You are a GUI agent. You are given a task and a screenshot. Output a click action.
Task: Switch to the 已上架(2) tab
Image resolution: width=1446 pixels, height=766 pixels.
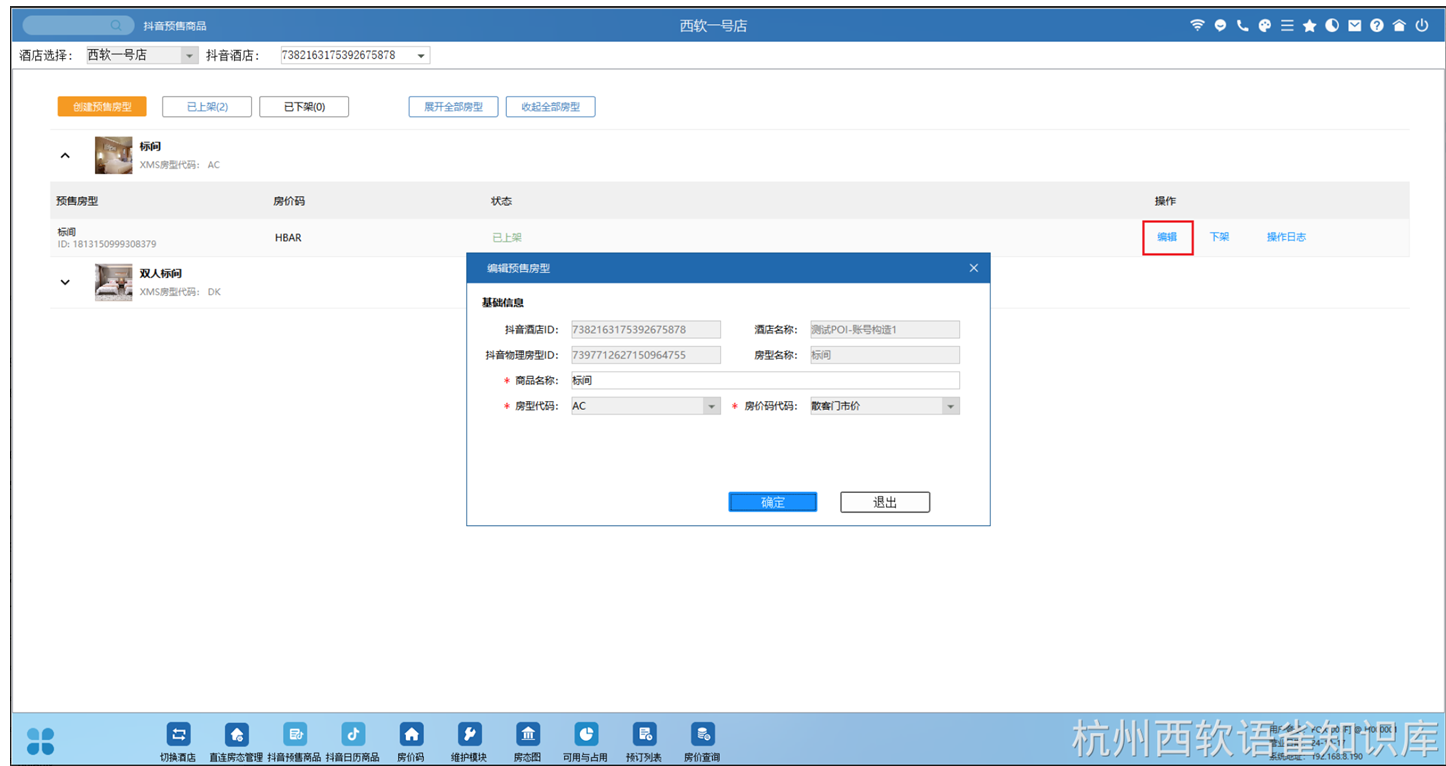(207, 107)
